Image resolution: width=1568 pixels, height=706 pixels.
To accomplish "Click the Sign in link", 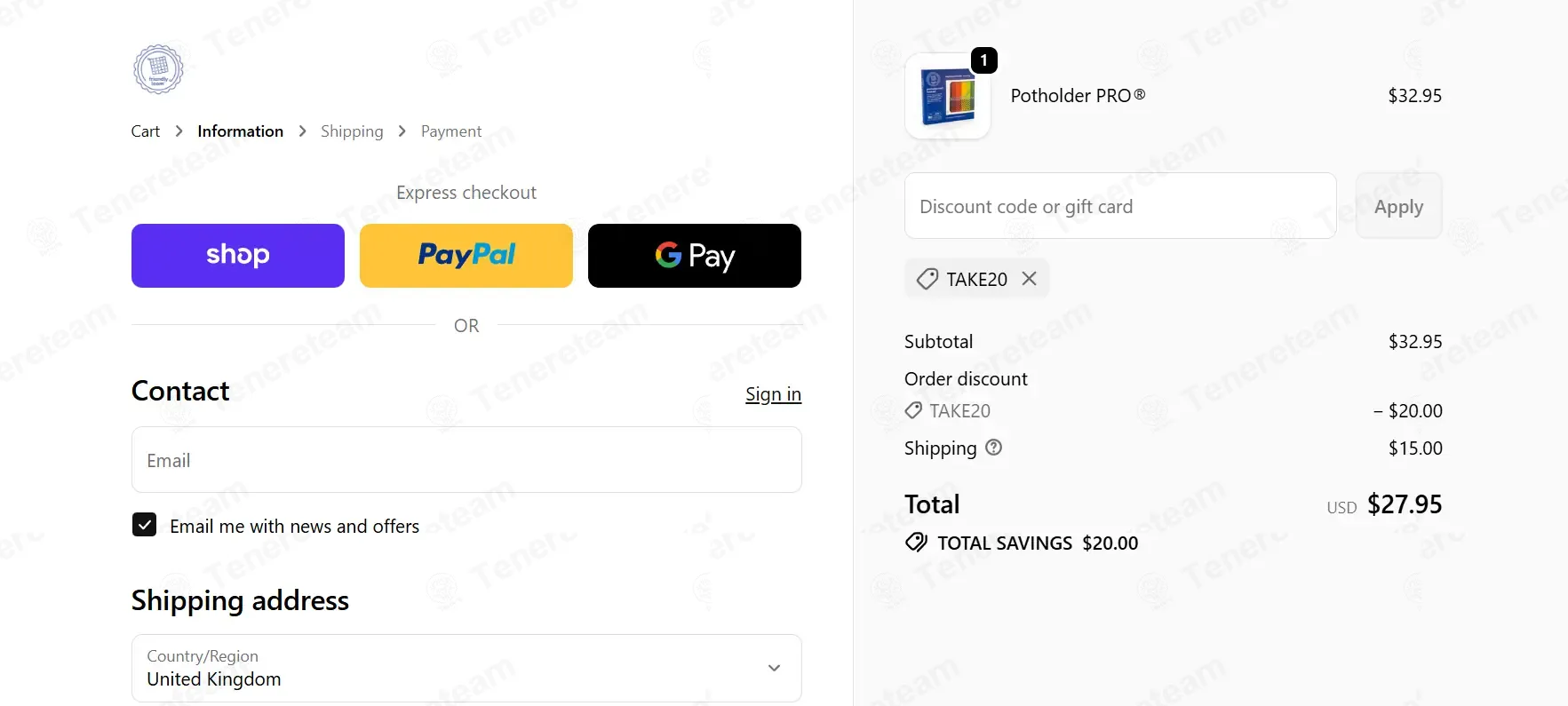I will tap(773, 394).
